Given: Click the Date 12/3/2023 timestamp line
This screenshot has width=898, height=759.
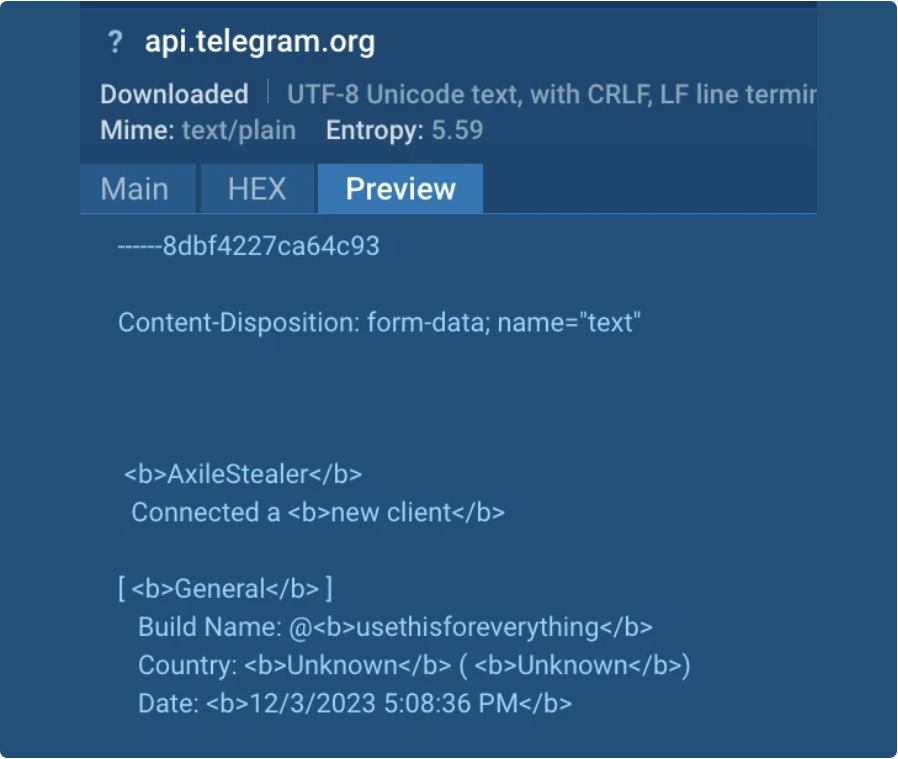Looking at the screenshot, I should [x=355, y=703].
